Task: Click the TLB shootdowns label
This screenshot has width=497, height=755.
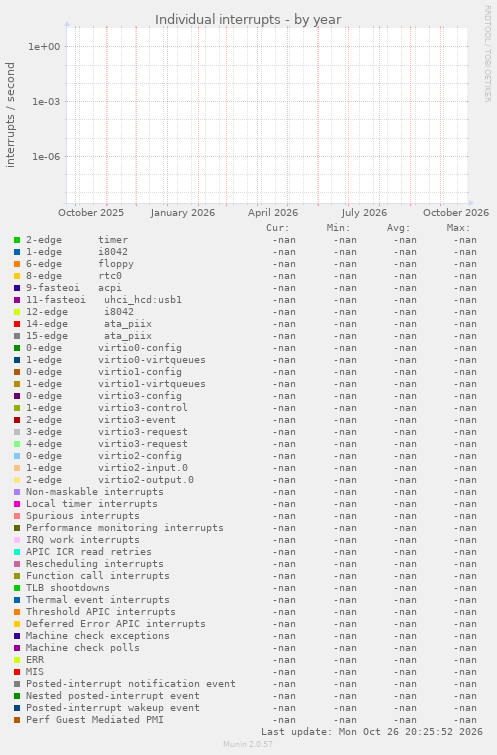Action: click(x=68, y=588)
